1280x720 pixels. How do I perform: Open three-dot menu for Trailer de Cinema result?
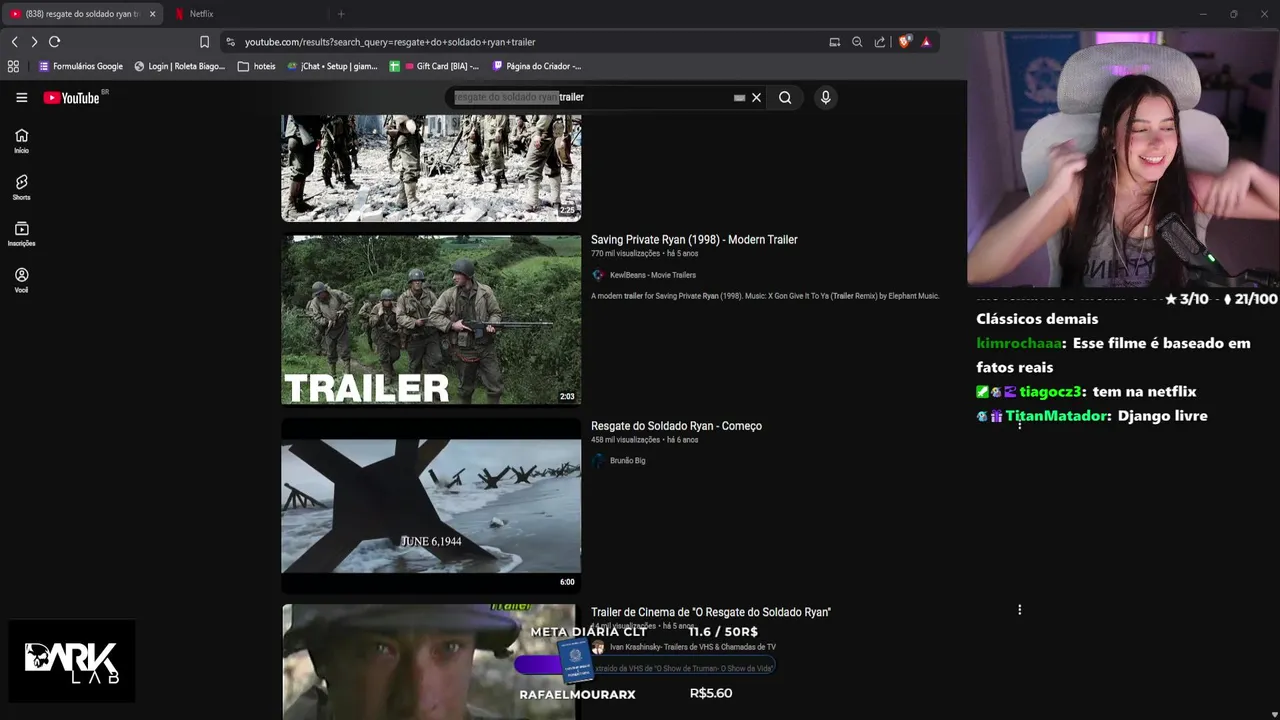point(1020,610)
